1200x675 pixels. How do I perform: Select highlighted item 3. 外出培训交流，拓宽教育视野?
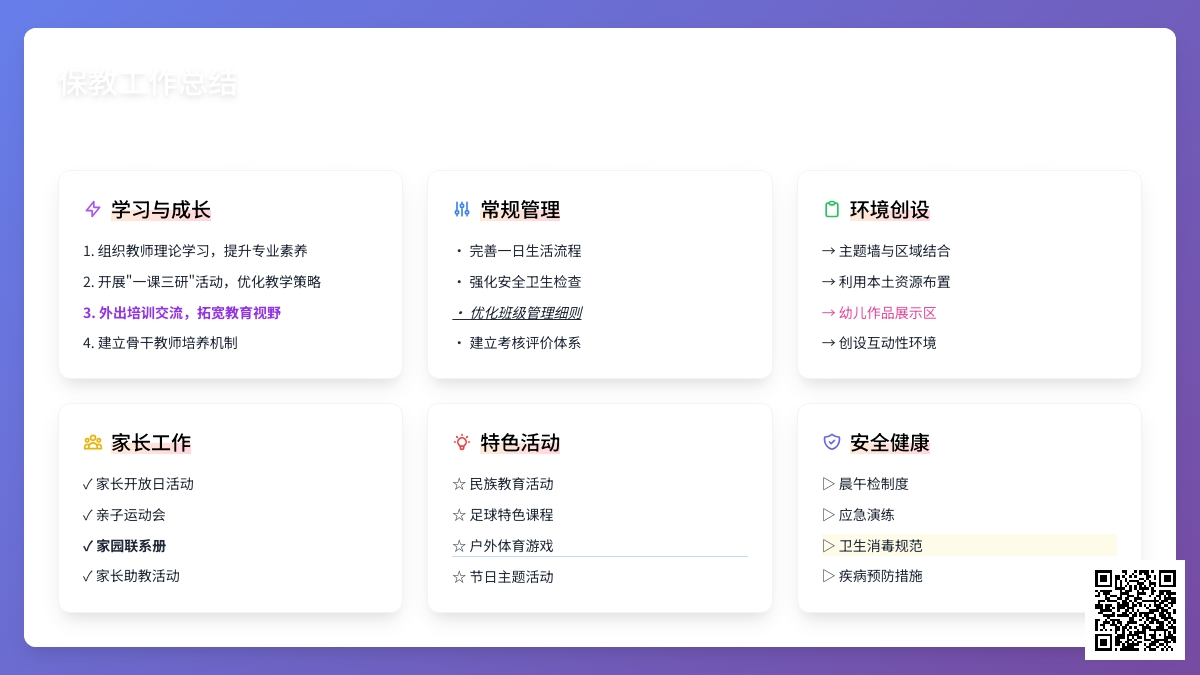(182, 313)
